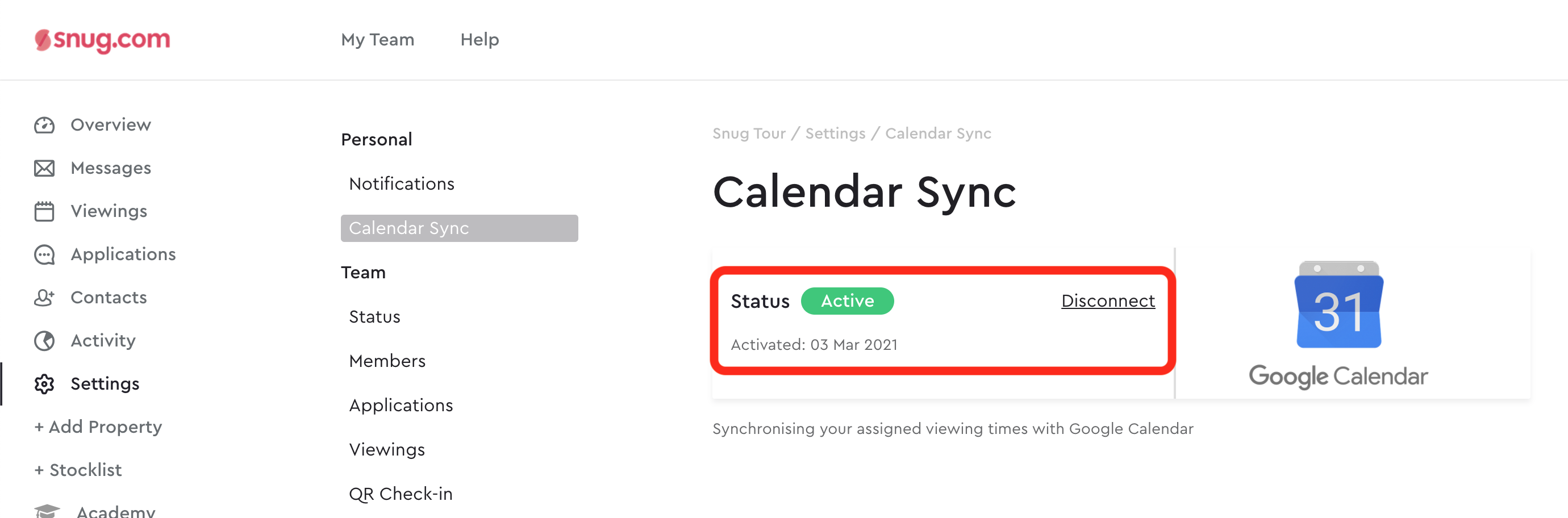Open the Help menu
Viewport: 1568px width, 518px height.
(479, 40)
